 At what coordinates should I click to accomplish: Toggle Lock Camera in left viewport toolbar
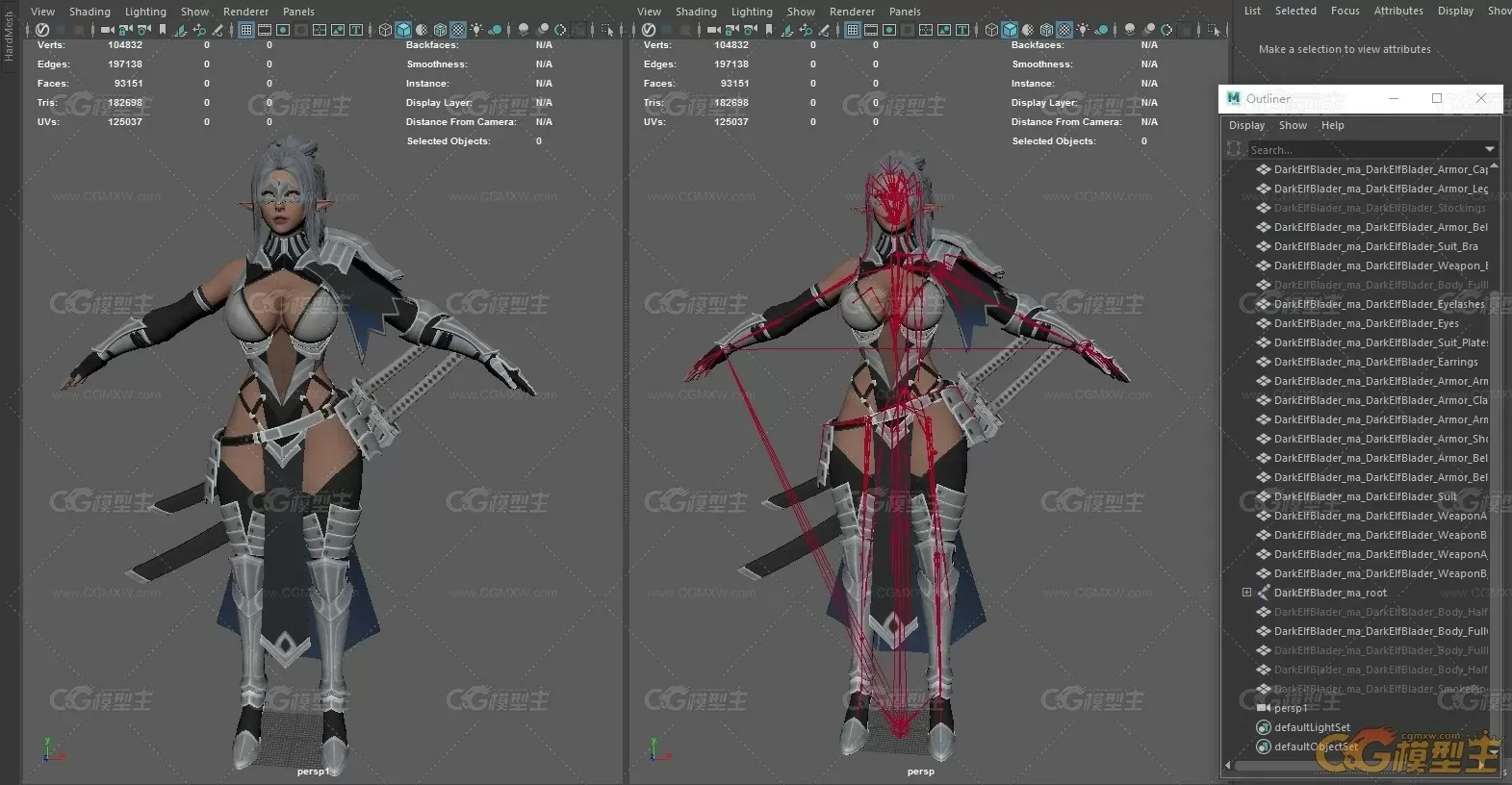(x=126, y=30)
